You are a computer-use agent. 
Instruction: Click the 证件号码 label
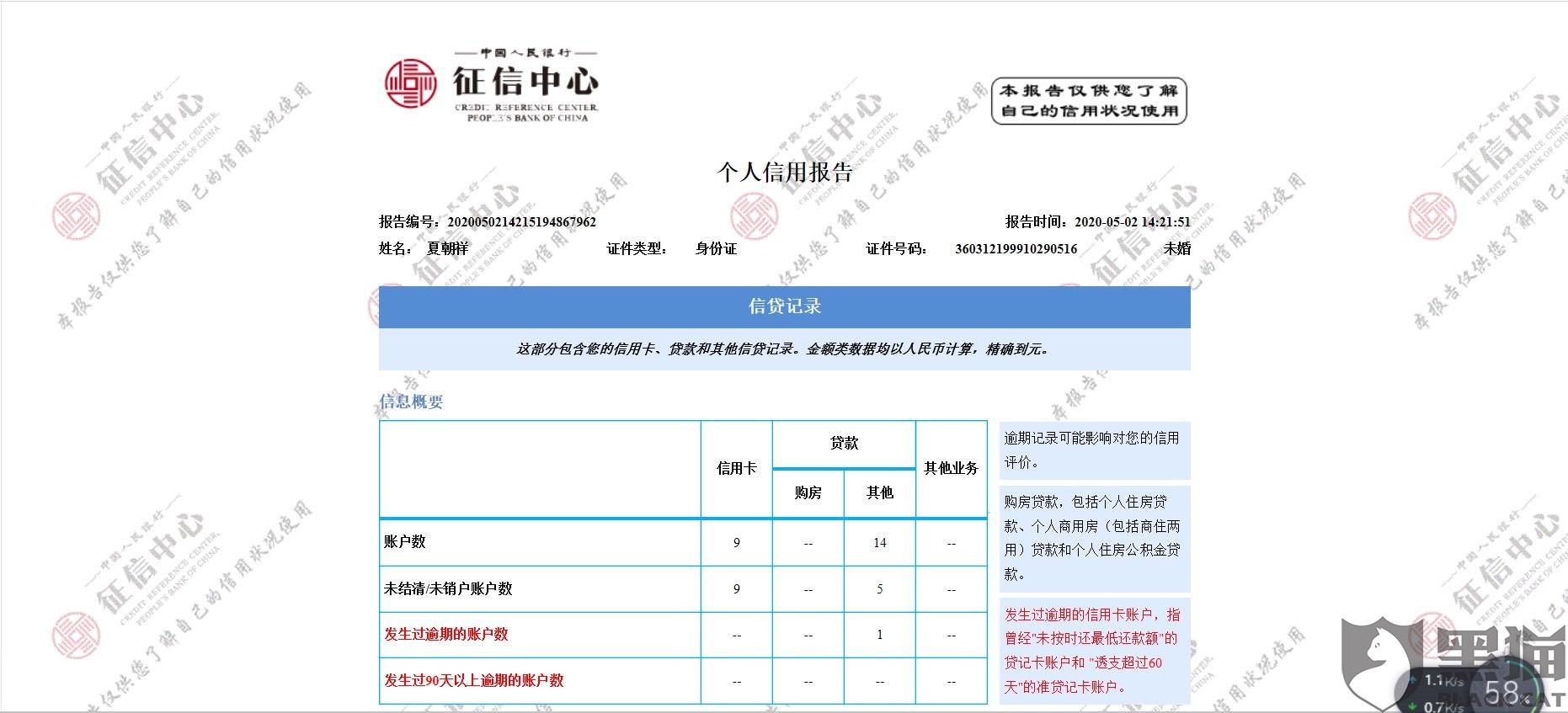point(896,248)
